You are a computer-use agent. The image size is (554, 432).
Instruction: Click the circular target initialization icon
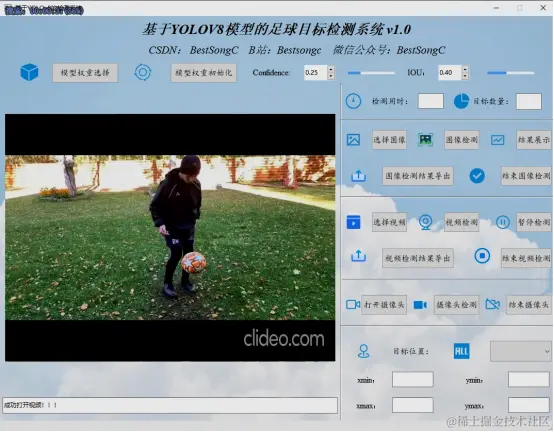143,72
